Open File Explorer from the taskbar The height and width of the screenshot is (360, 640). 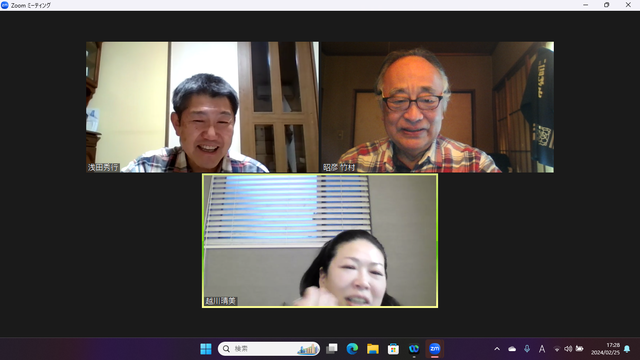(x=373, y=349)
